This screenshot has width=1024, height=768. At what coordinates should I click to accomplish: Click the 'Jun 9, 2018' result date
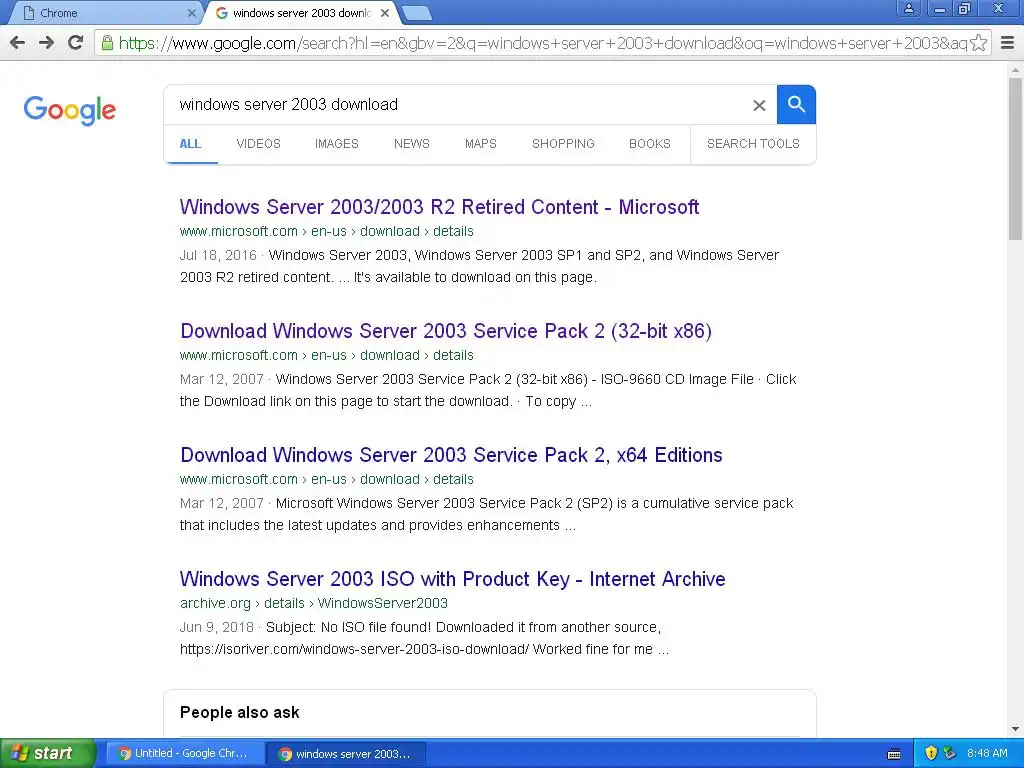(217, 628)
